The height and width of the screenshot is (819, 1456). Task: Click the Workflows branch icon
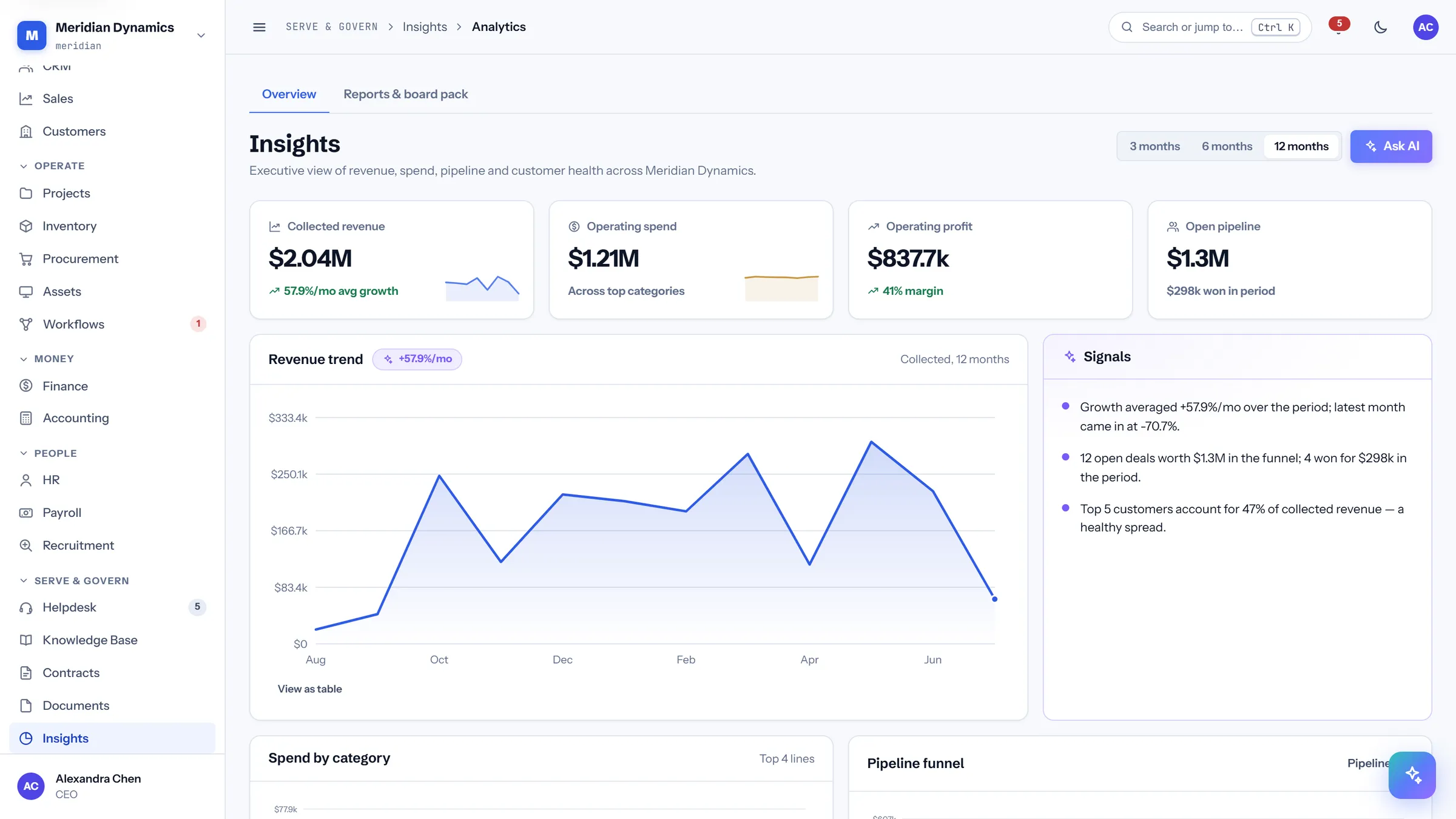point(25,325)
